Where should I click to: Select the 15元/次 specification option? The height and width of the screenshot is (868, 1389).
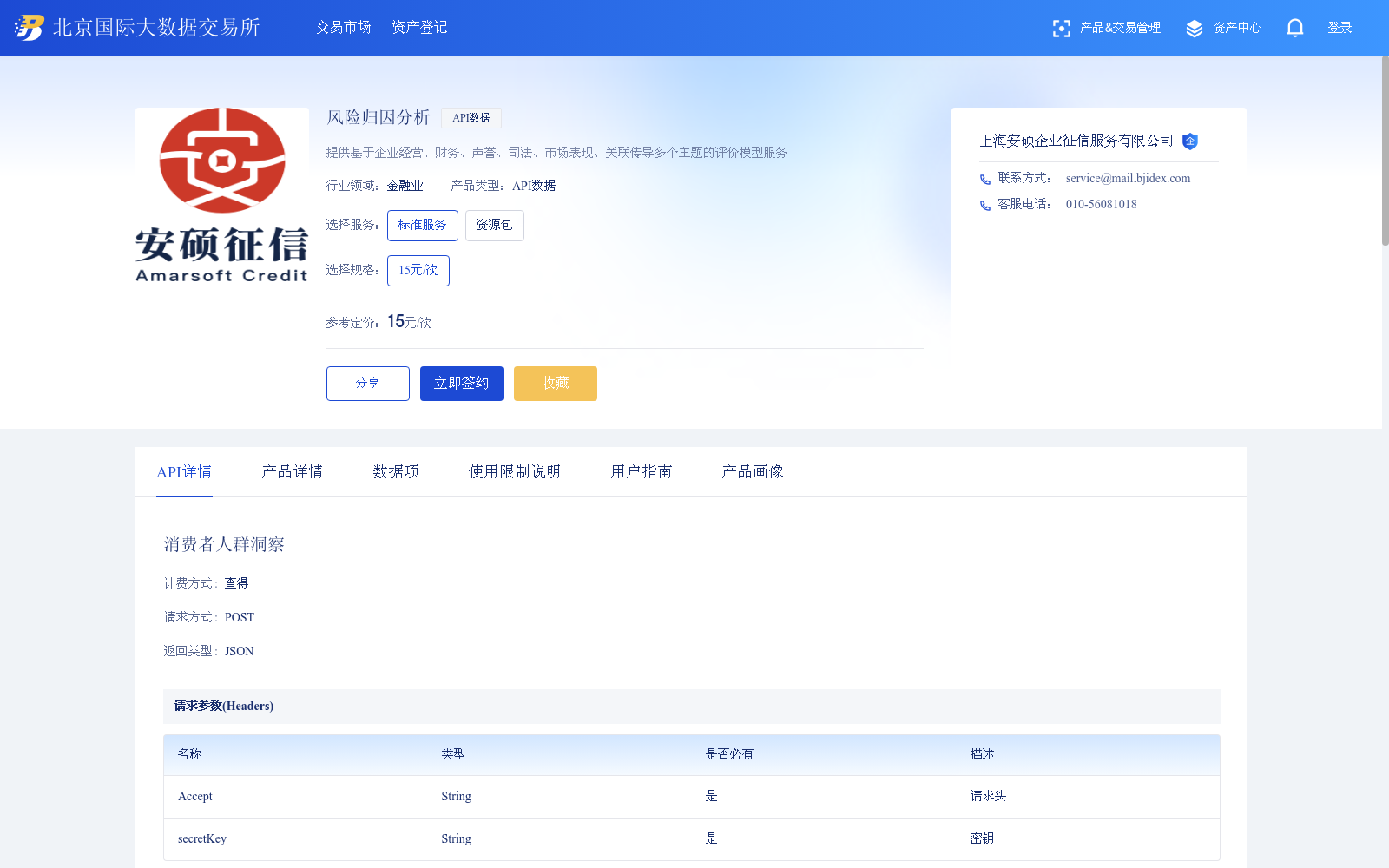(x=418, y=271)
